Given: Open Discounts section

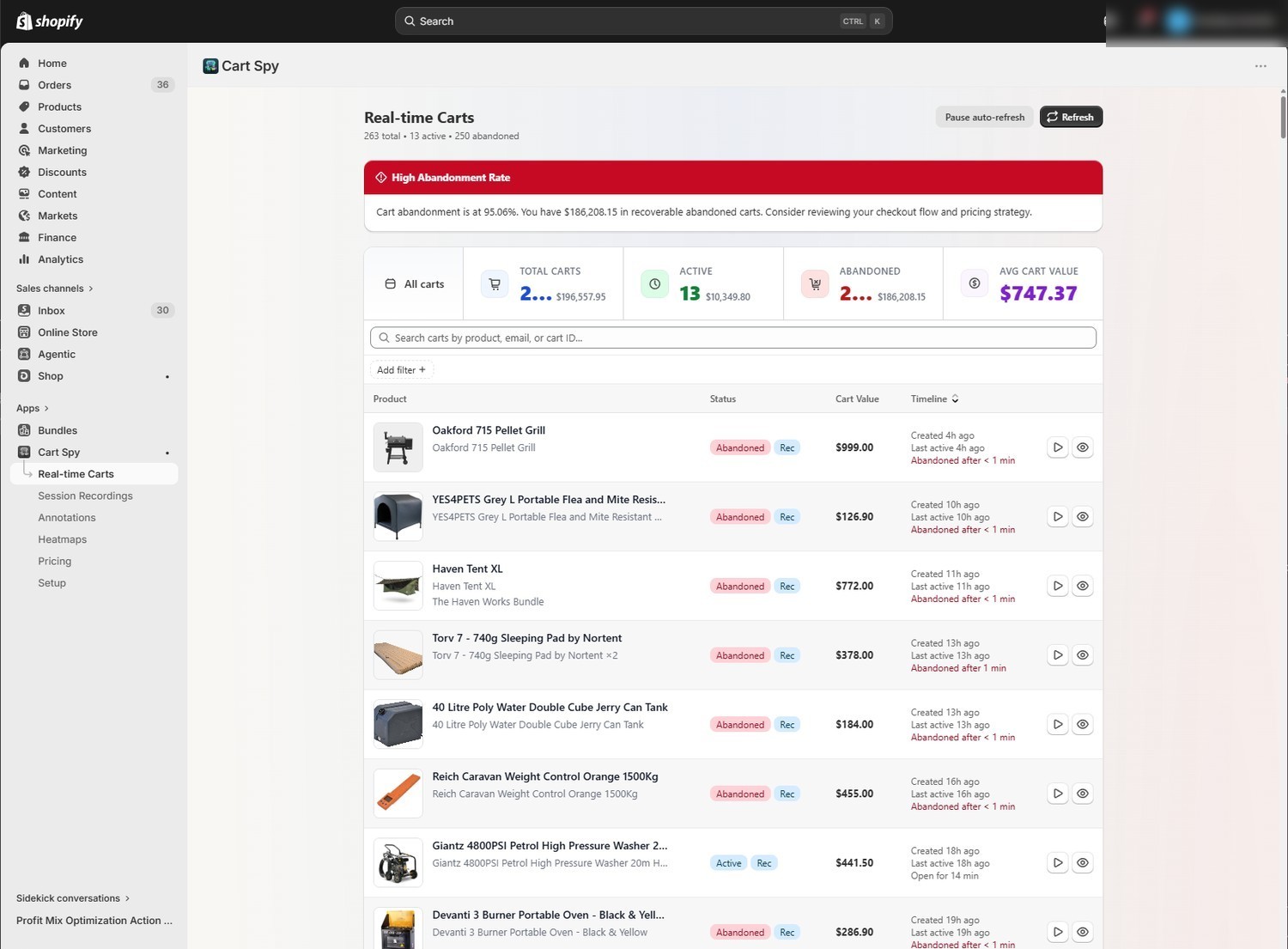Looking at the screenshot, I should point(62,172).
